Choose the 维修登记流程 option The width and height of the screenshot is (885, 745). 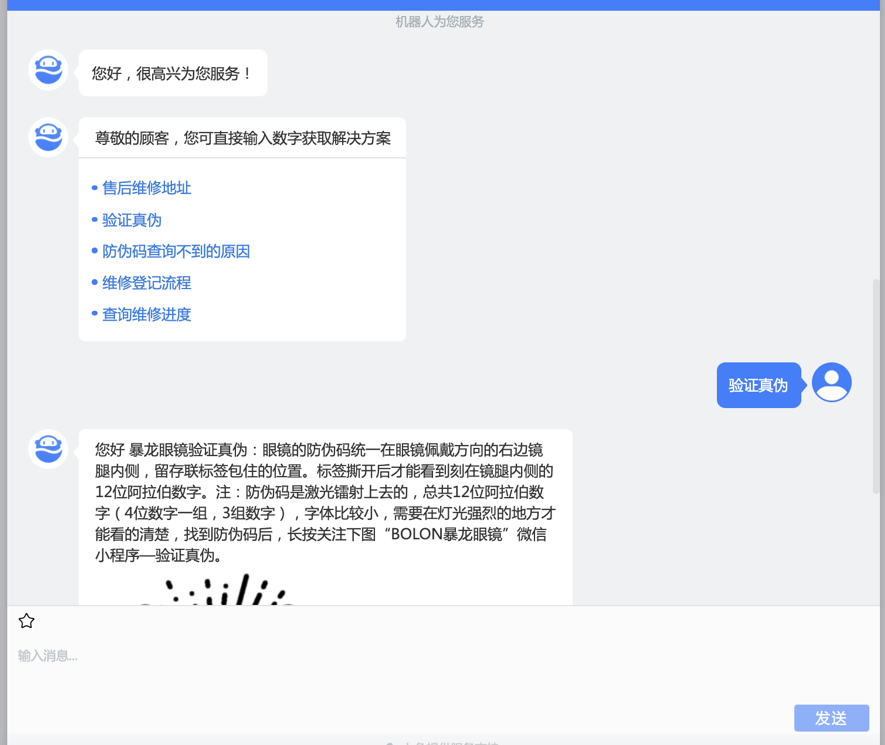pos(146,283)
